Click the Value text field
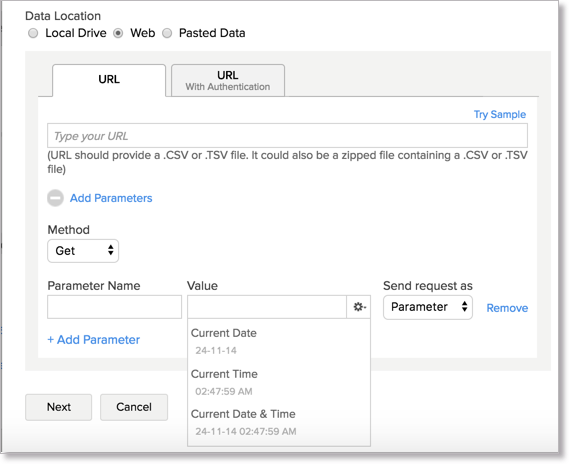 pos(267,307)
